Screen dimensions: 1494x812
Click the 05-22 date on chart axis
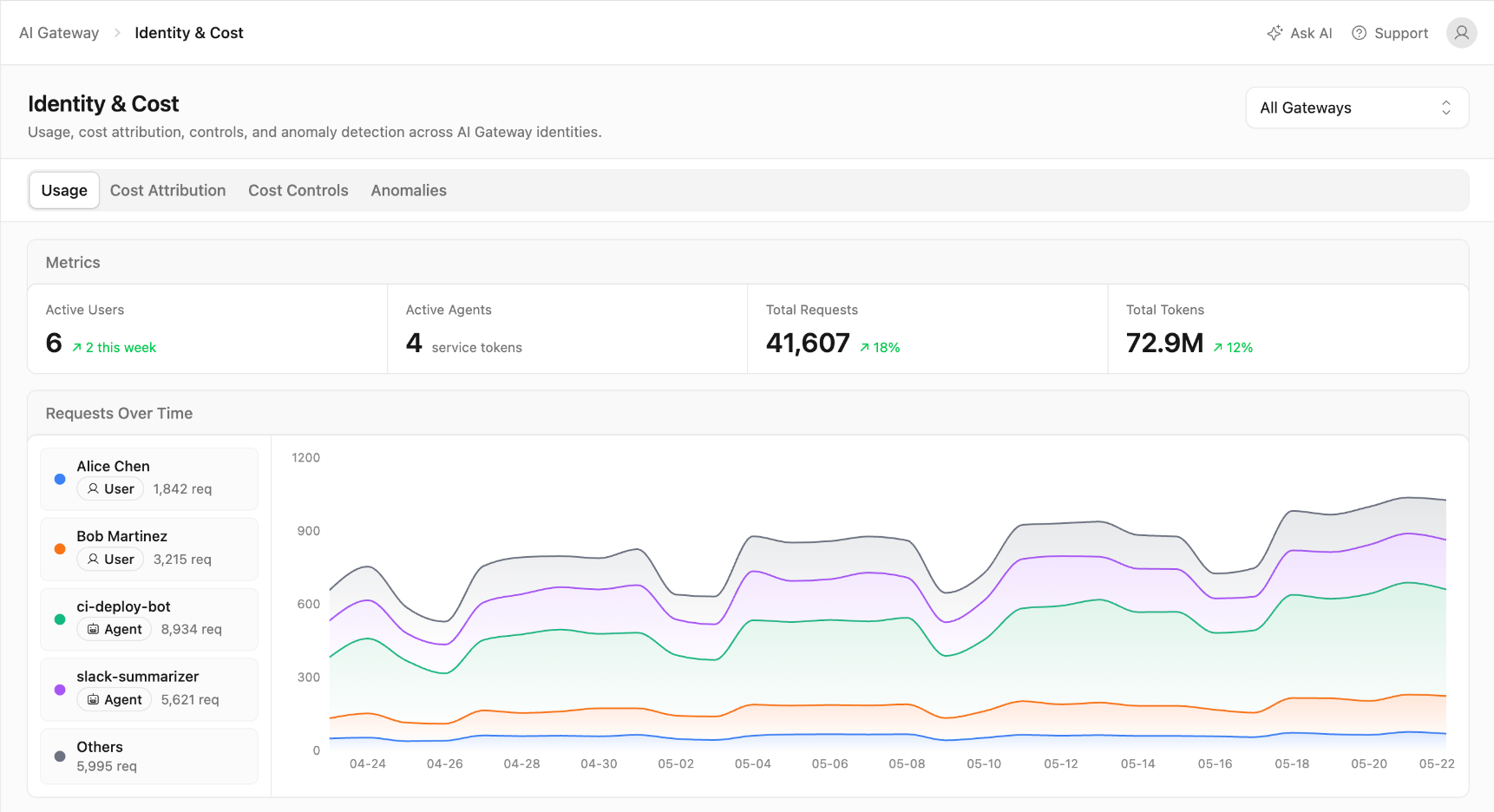(1437, 764)
